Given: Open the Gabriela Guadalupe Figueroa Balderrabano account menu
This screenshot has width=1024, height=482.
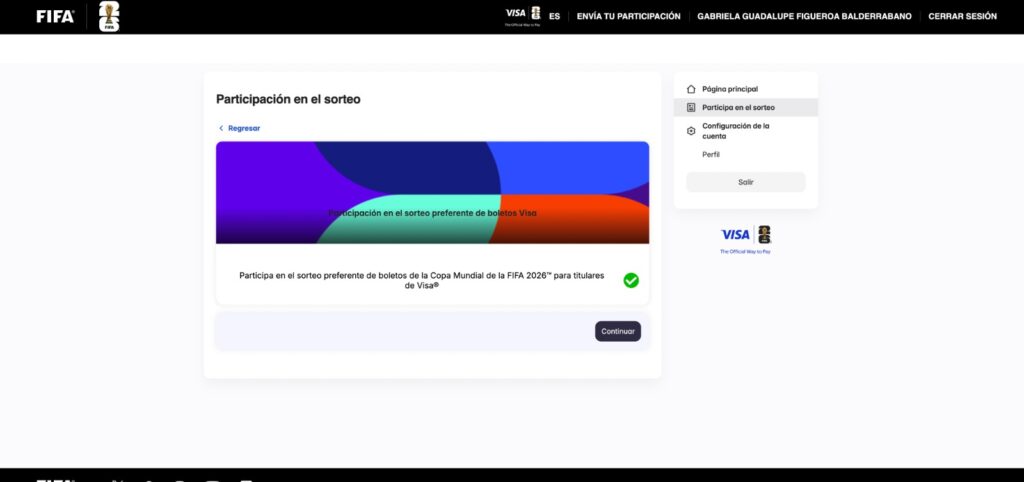Looking at the screenshot, I should pos(804,16).
